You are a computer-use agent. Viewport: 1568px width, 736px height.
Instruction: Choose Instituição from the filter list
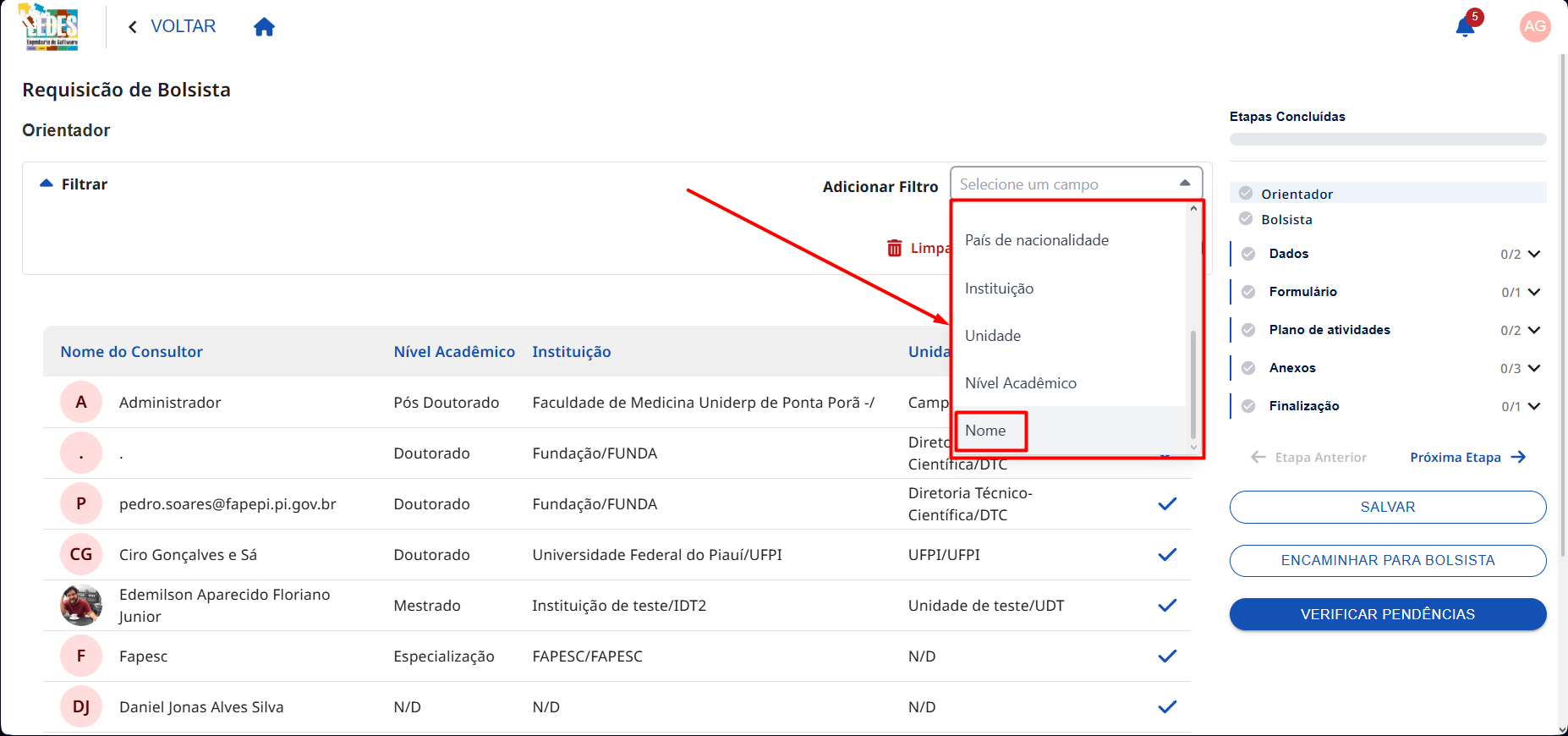pyautogui.click(x=1000, y=288)
